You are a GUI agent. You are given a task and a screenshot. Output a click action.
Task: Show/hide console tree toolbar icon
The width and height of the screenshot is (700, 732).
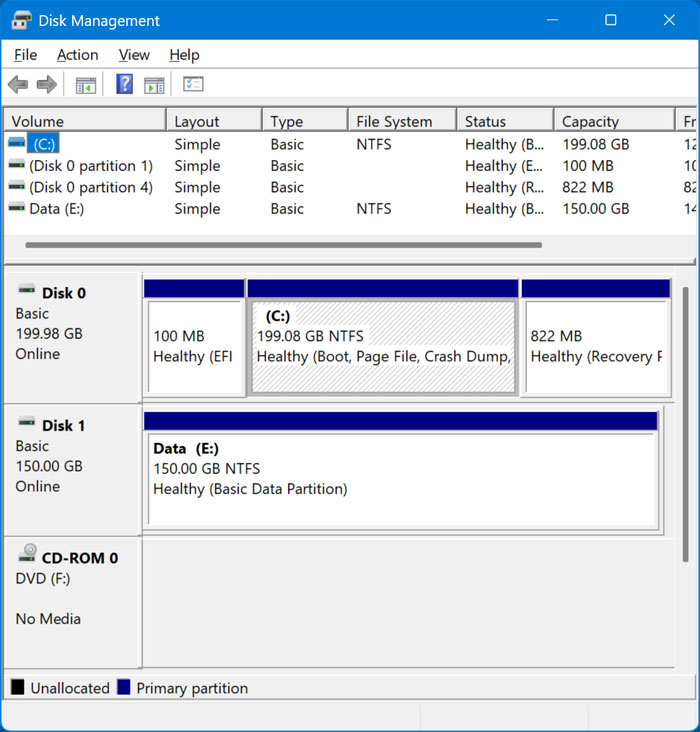(x=86, y=85)
